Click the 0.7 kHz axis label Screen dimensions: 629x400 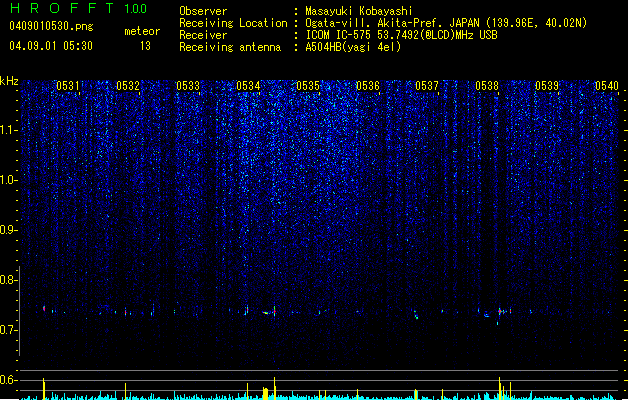tap(9, 330)
